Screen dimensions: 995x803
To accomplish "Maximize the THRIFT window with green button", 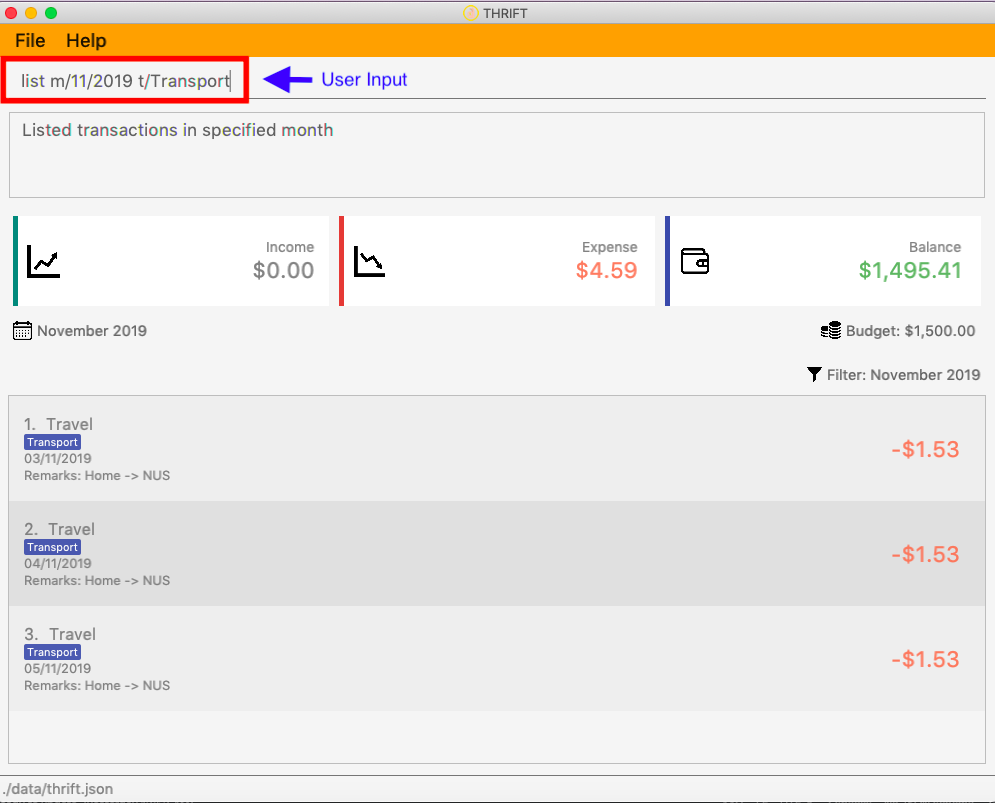I will point(51,13).
